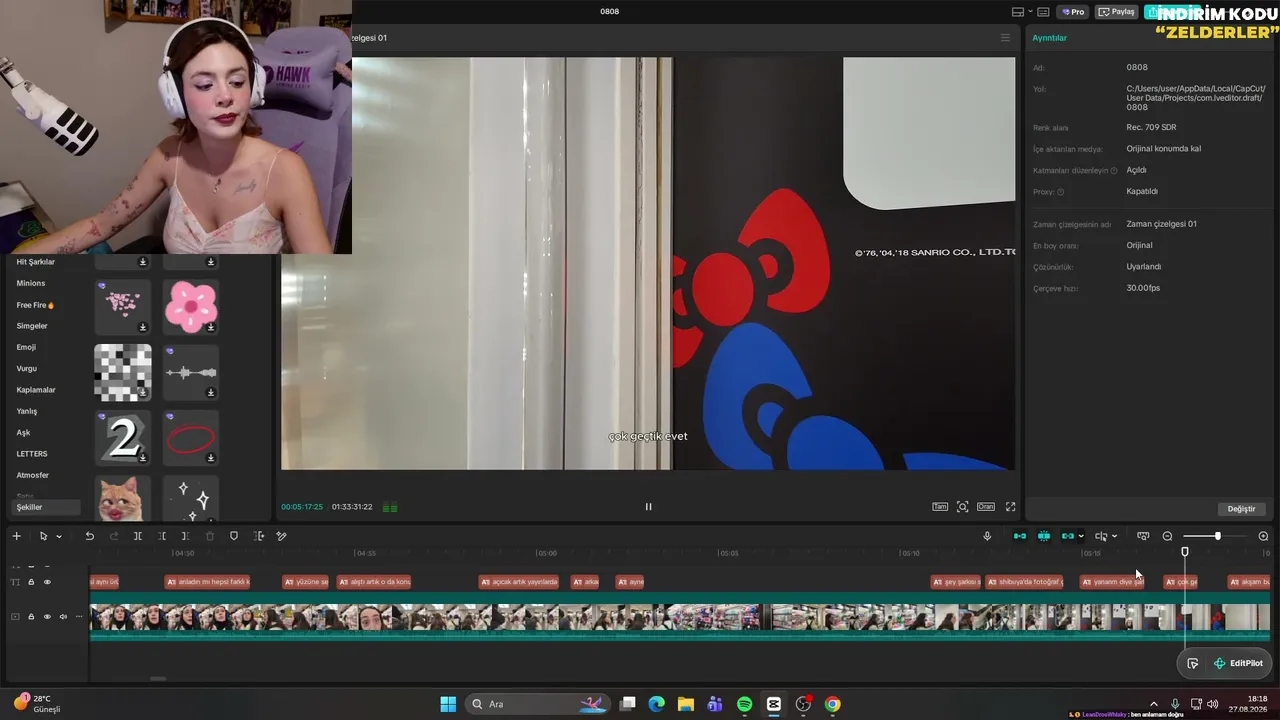Open Google Chrome from the taskbar
1280x720 pixels.
tap(832, 704)
